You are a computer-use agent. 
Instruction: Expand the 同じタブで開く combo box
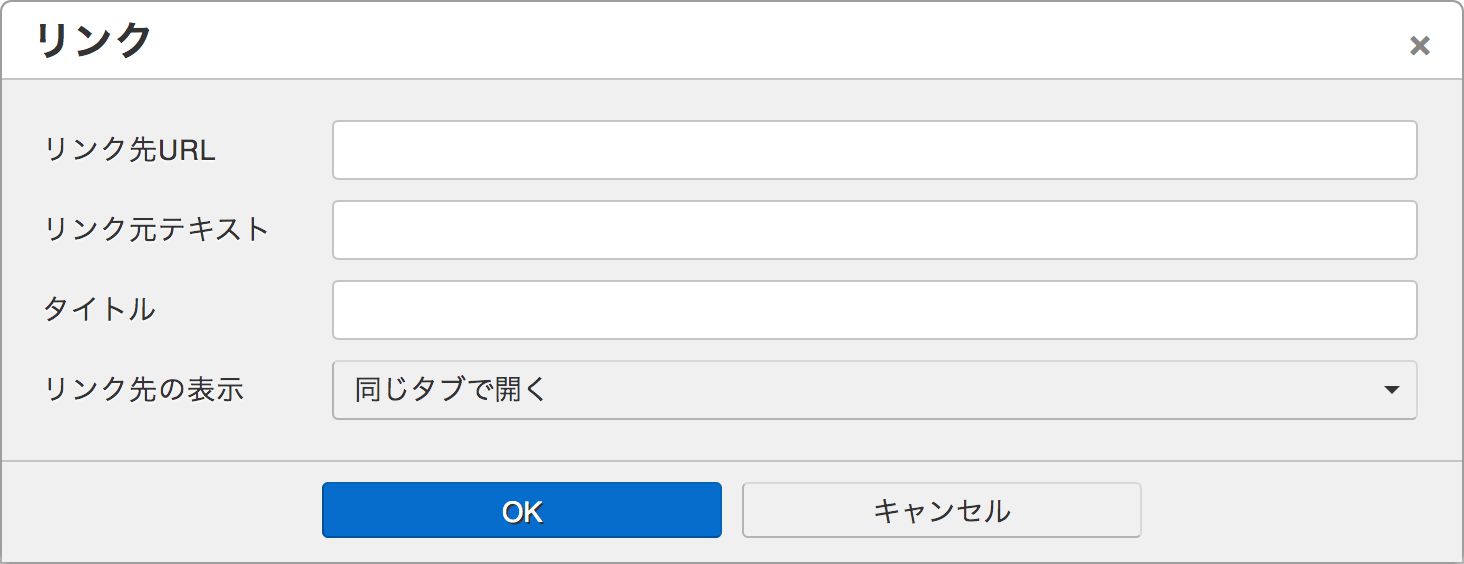click(875, 390)
